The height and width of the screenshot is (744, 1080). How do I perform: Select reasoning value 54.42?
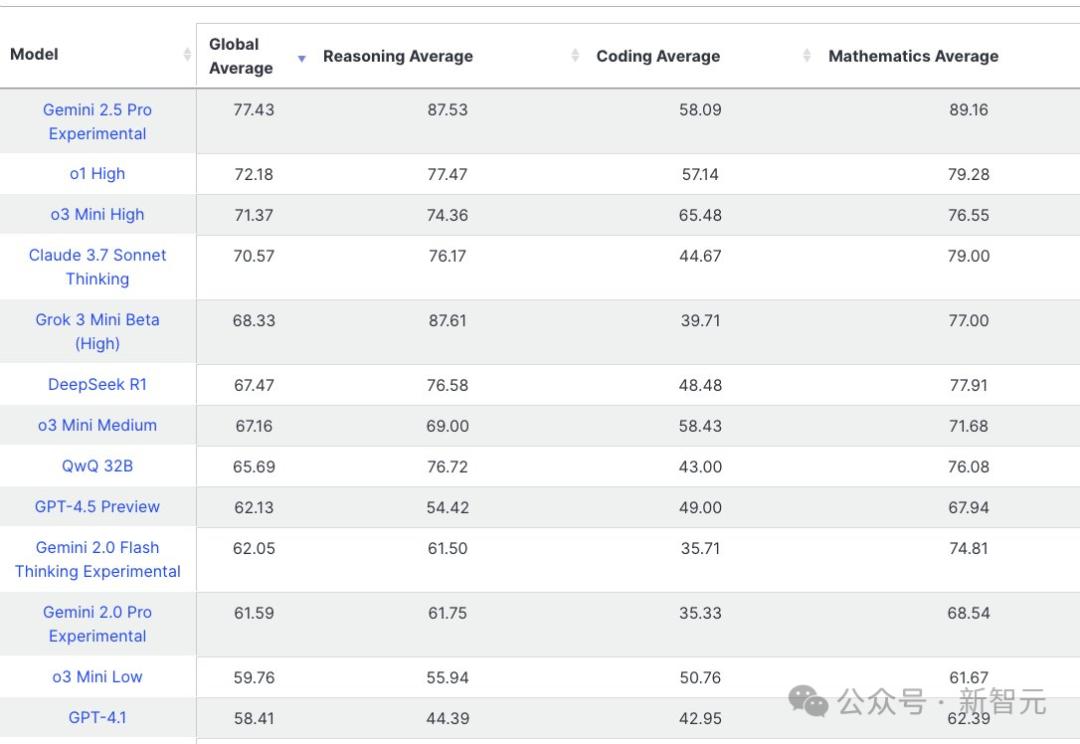(x=447, y=507)
